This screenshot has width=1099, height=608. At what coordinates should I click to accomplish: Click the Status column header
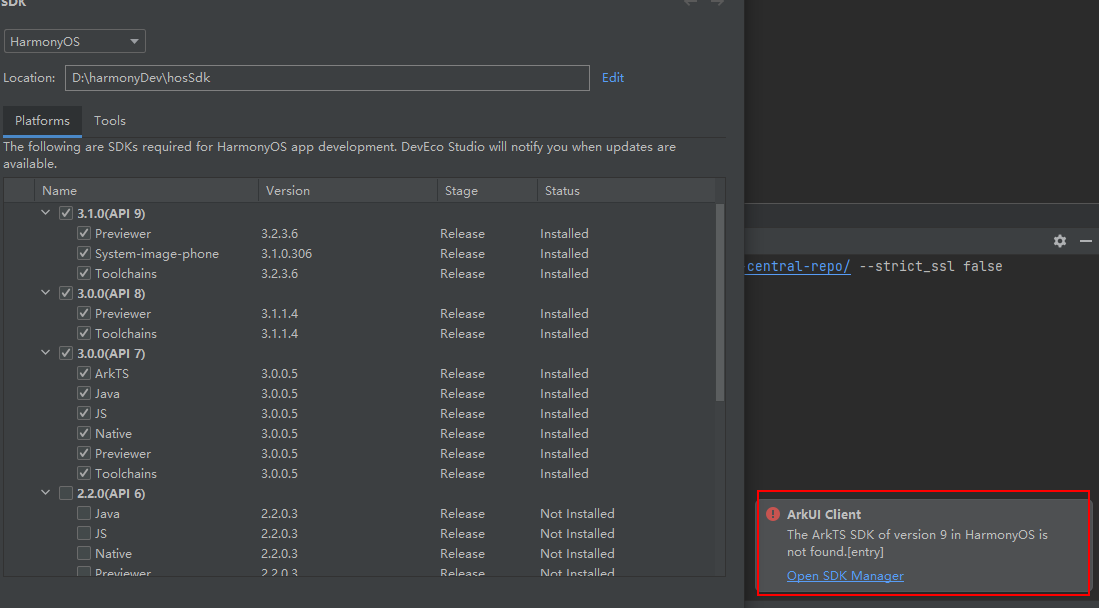(627, 191)
